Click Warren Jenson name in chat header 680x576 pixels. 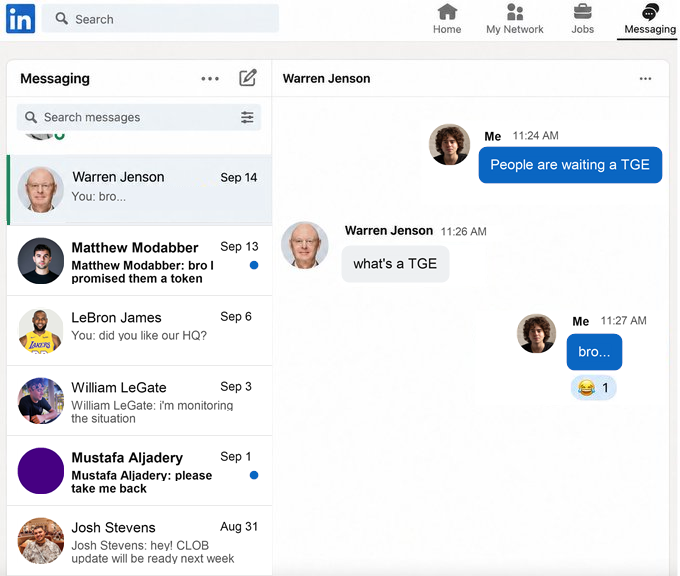coord(327,79)
